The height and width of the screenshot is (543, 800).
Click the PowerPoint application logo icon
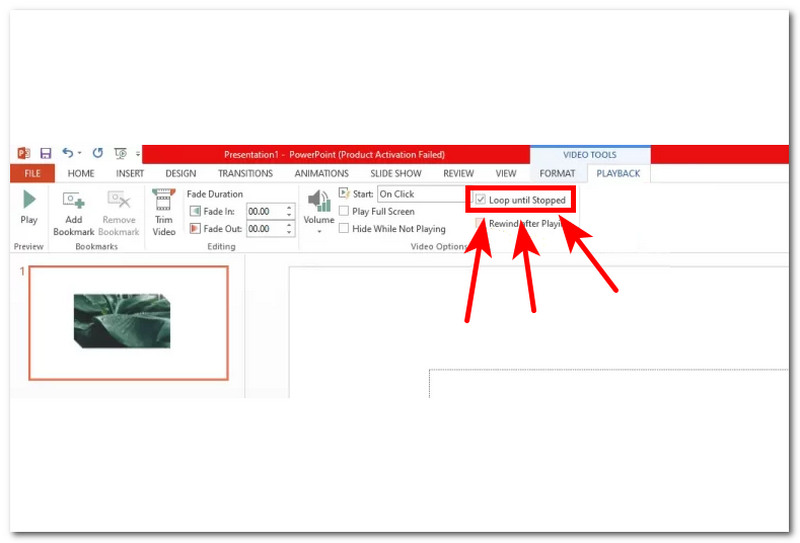(x=24, y=154)
